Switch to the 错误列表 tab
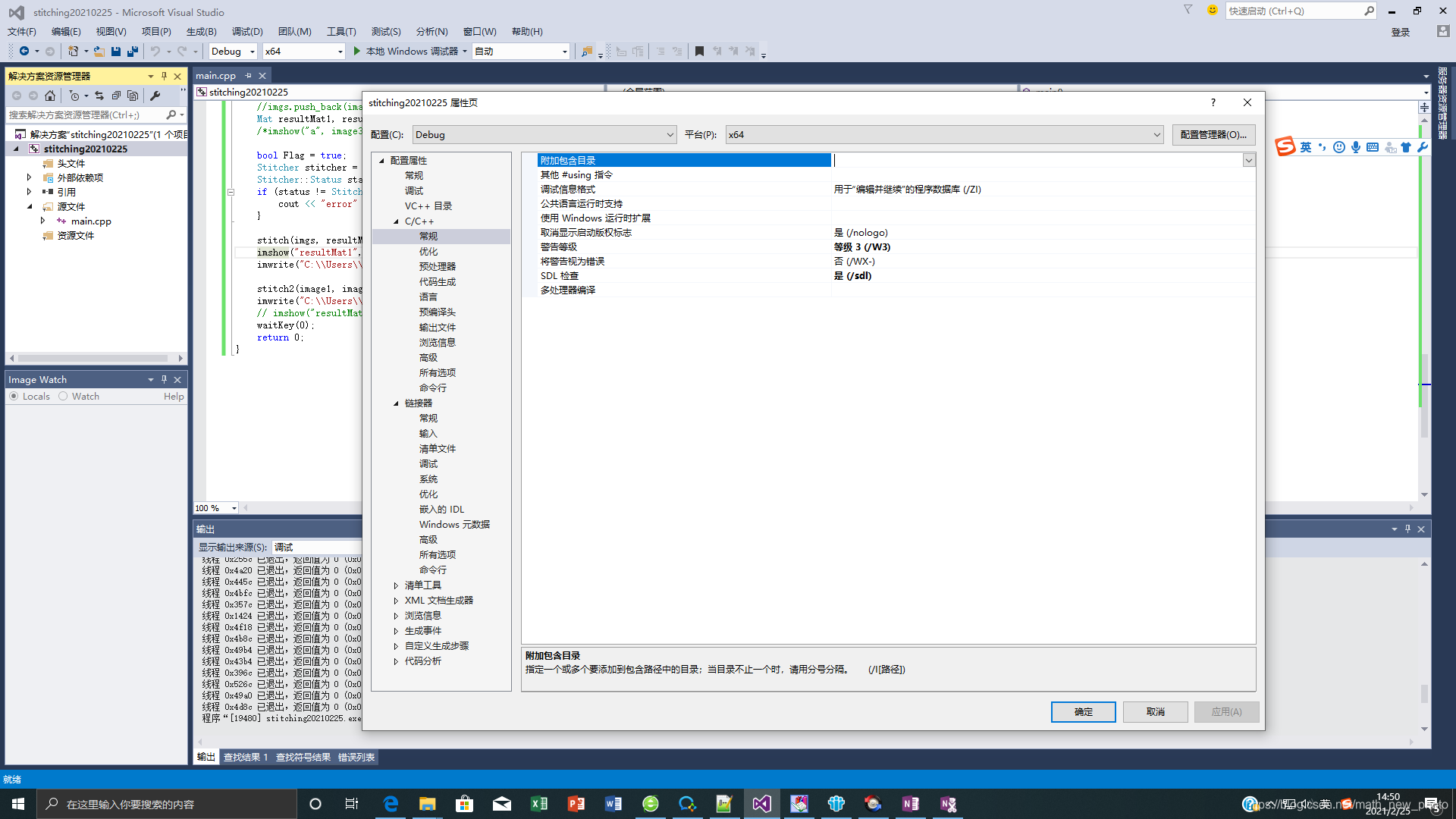 356,758
